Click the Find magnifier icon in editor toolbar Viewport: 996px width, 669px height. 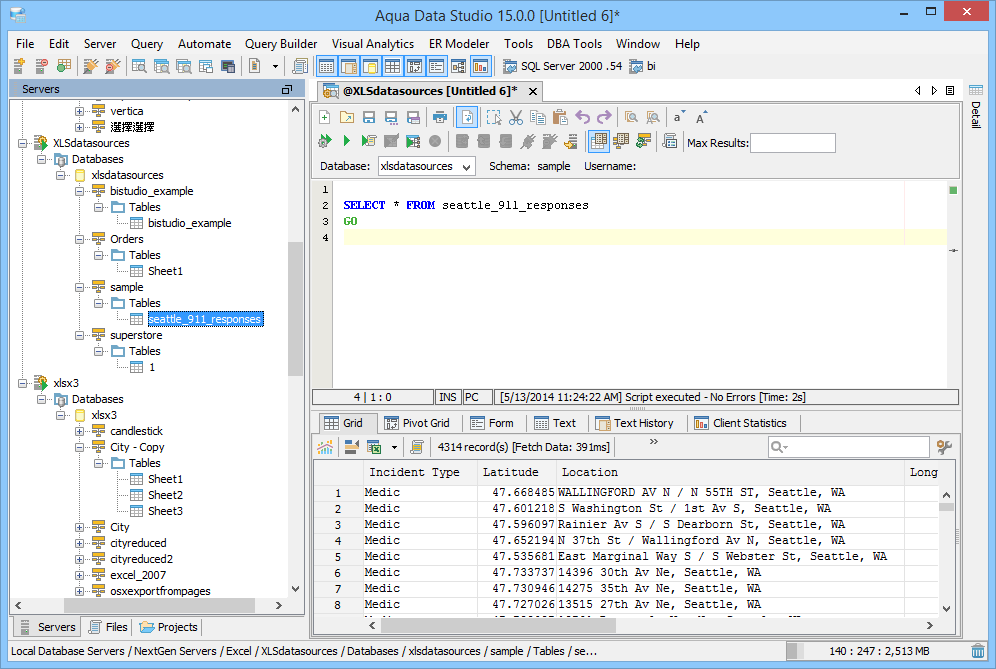(x=631, y=117)
